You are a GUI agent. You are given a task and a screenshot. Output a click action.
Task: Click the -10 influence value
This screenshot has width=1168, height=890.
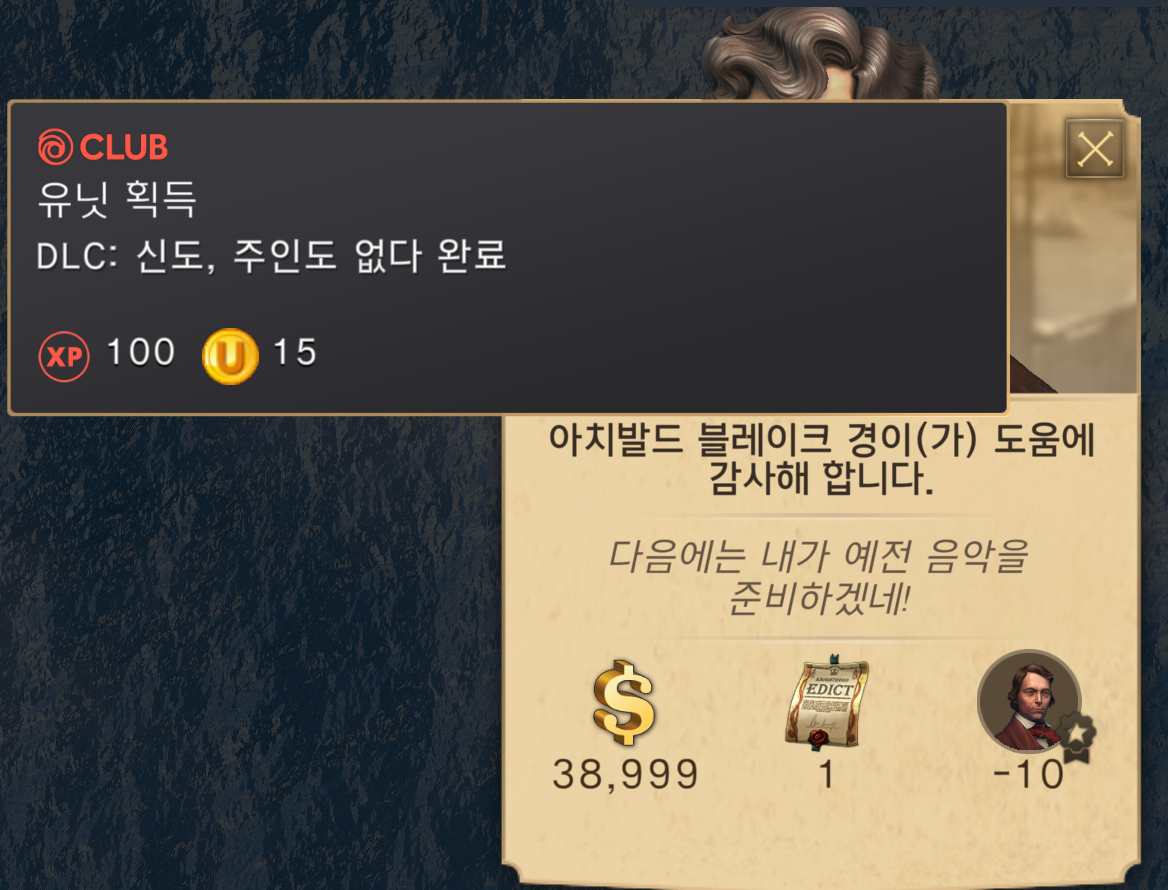click(x=1029, y=775)
